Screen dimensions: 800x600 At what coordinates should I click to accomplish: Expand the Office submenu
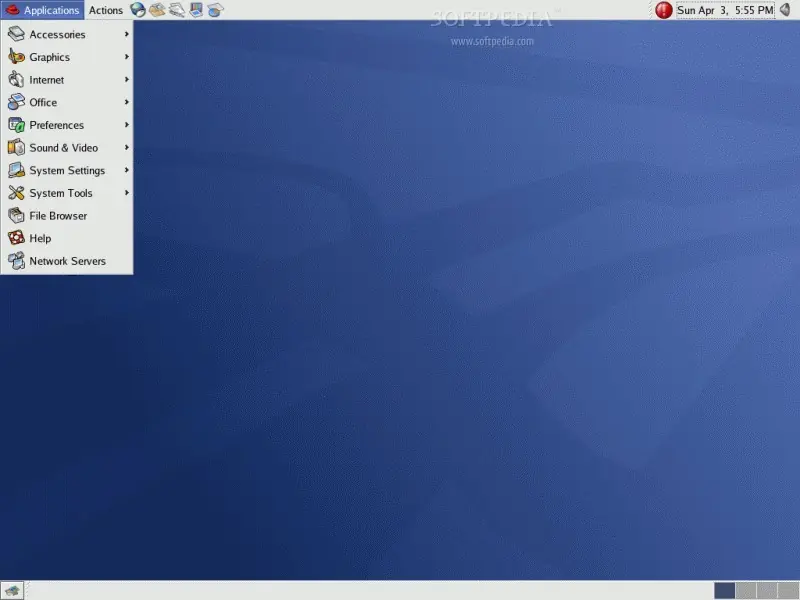67,102
